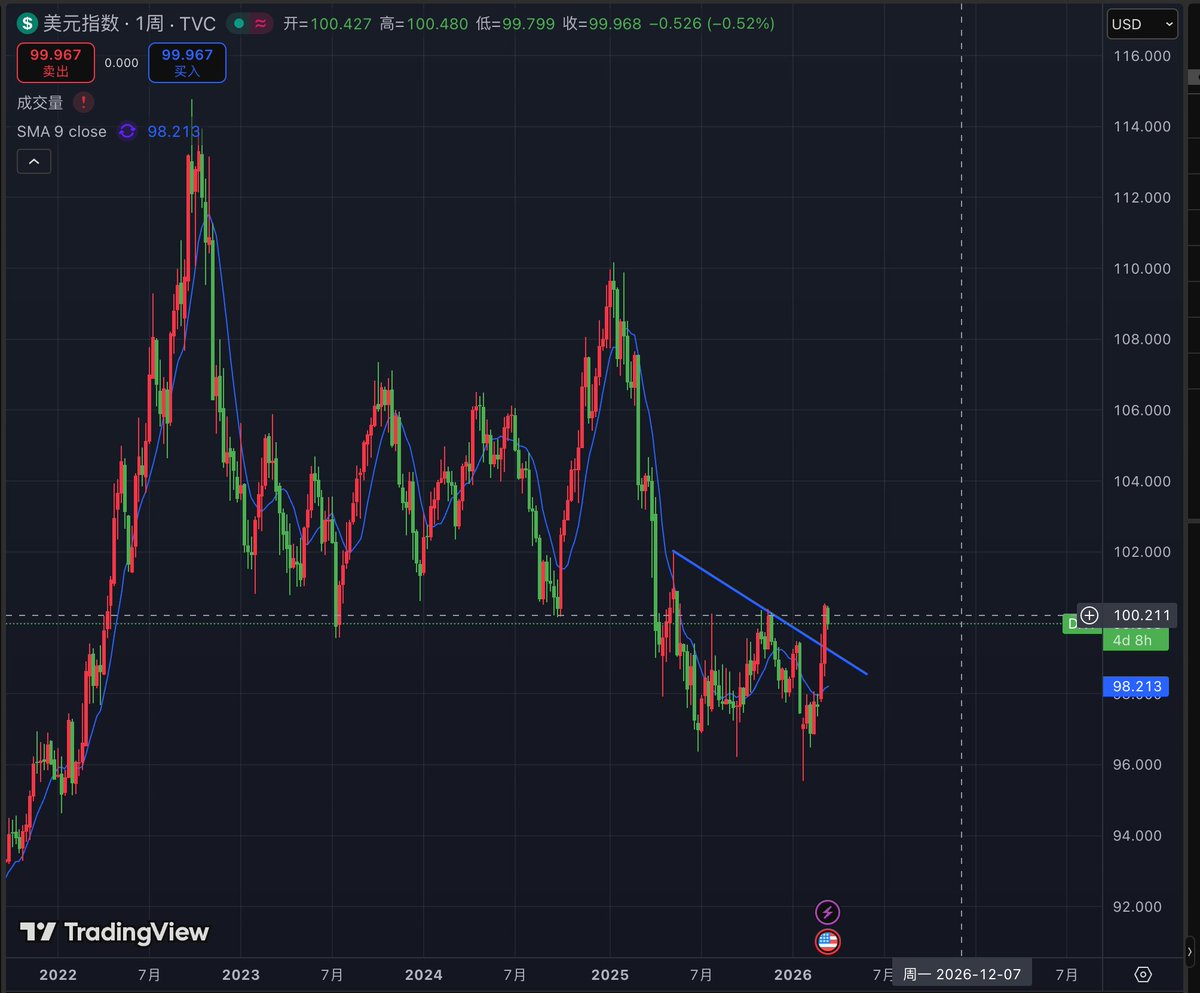
Task: Click the red volume warning exclamation icon
Action: pyautogui.click(x=84, y=102)
